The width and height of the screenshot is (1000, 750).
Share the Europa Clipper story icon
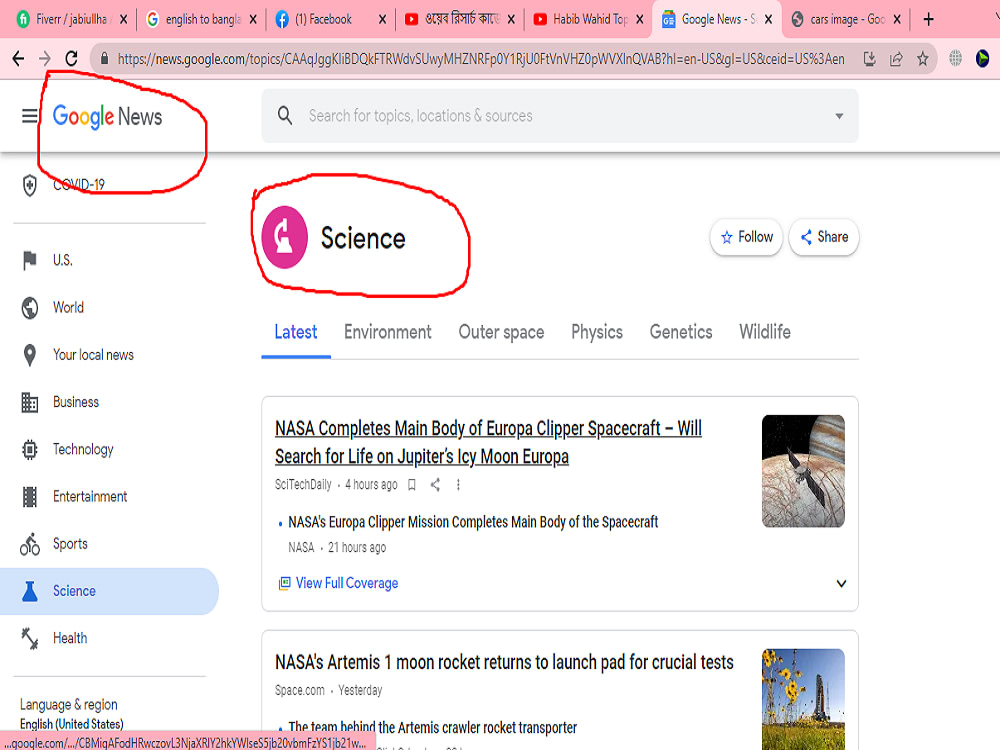[435, 485]
